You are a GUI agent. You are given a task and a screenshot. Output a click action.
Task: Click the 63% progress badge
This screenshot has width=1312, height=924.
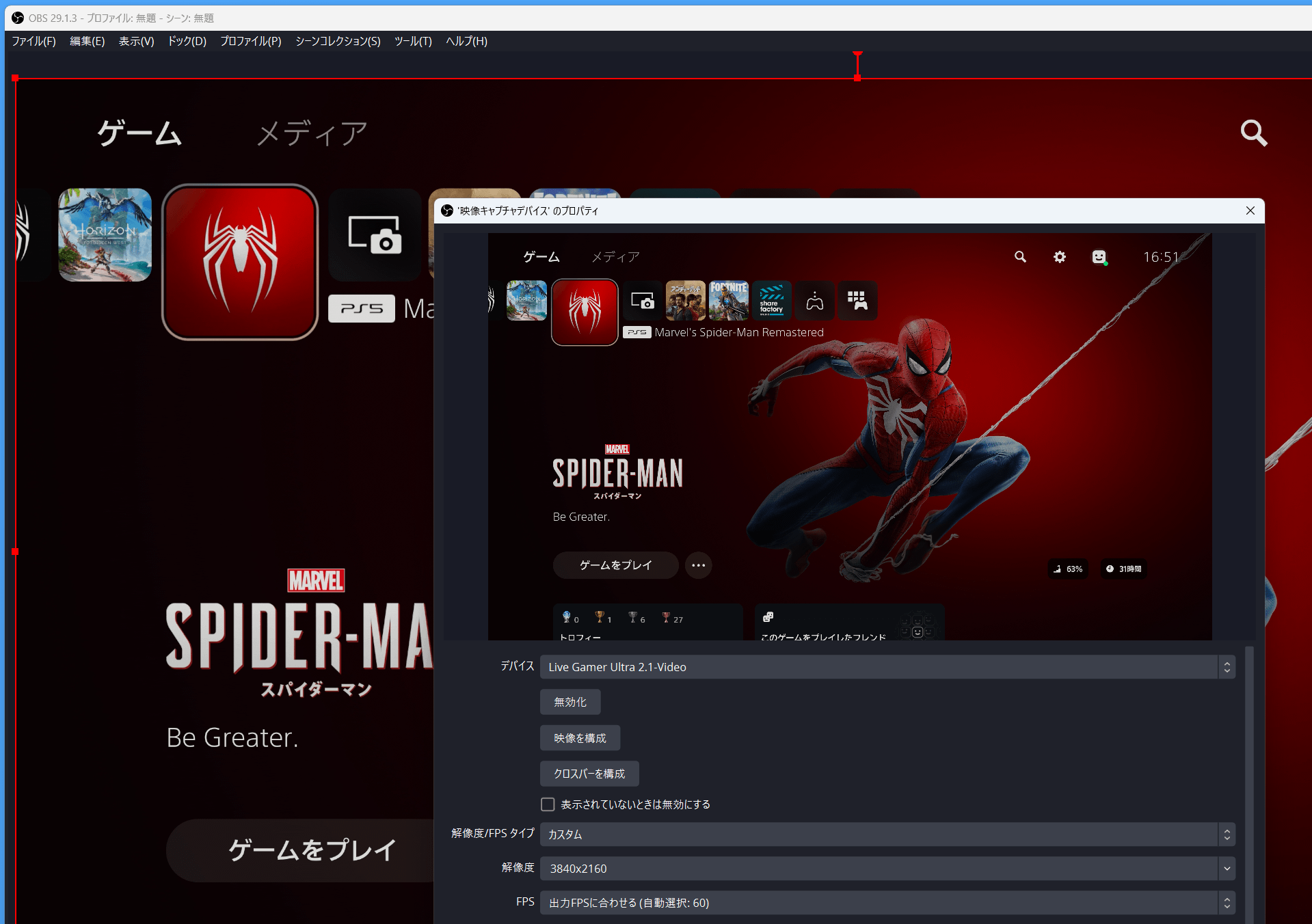coord(1069,569)
